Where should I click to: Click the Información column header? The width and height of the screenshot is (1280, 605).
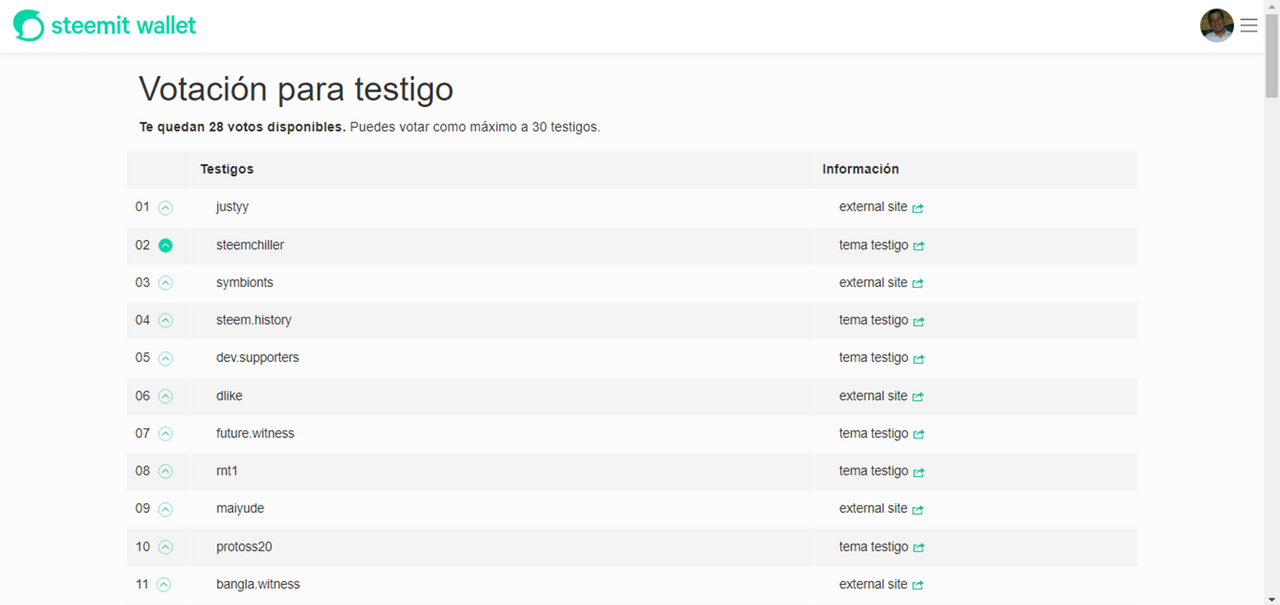point(861,169)
